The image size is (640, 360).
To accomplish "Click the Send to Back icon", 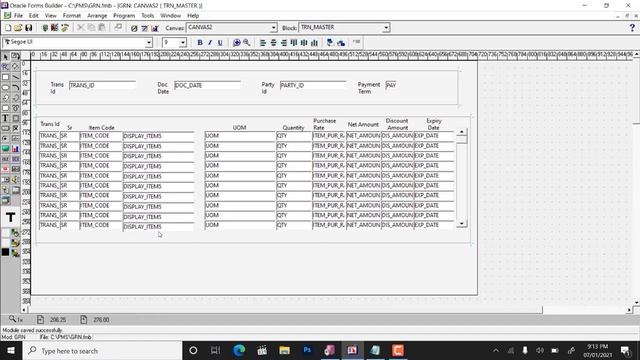I will coord(341,42).
